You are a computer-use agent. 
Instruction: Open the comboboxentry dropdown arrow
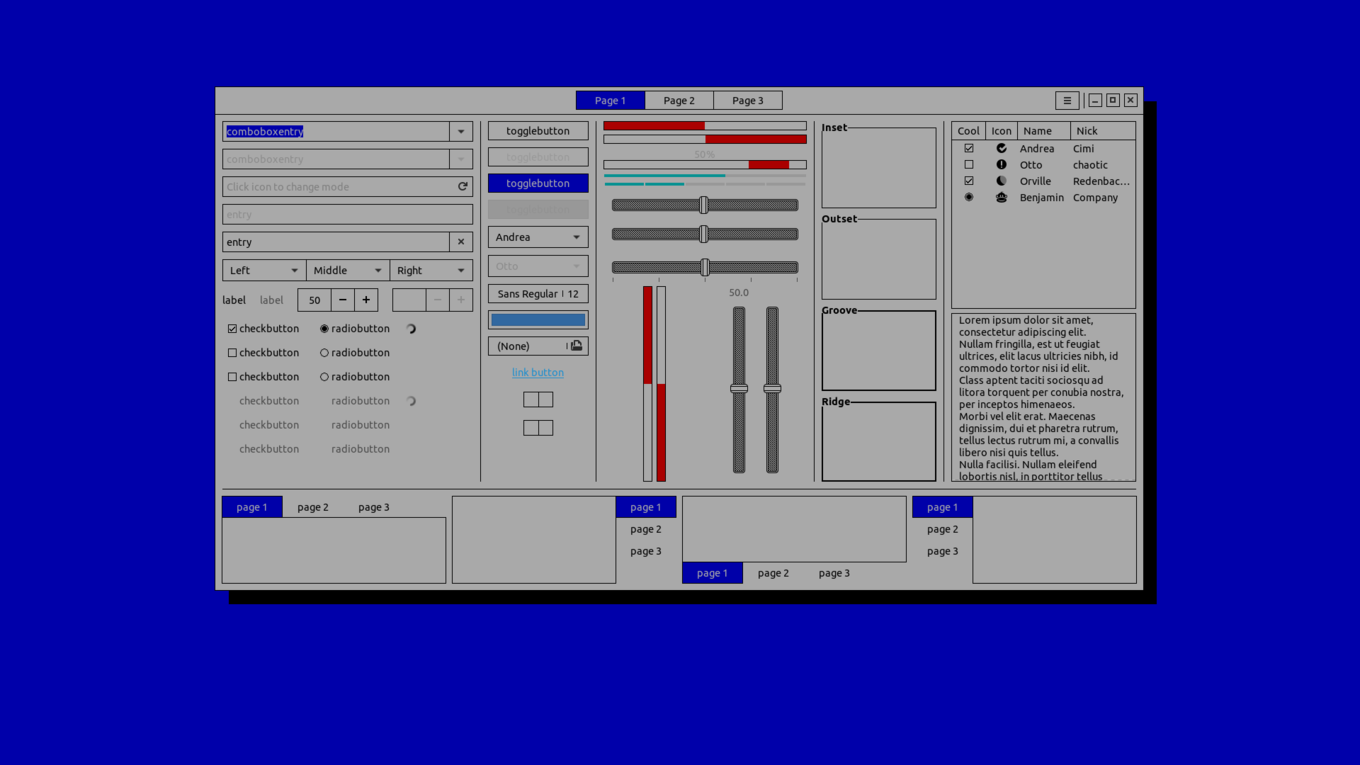point(461,131)
